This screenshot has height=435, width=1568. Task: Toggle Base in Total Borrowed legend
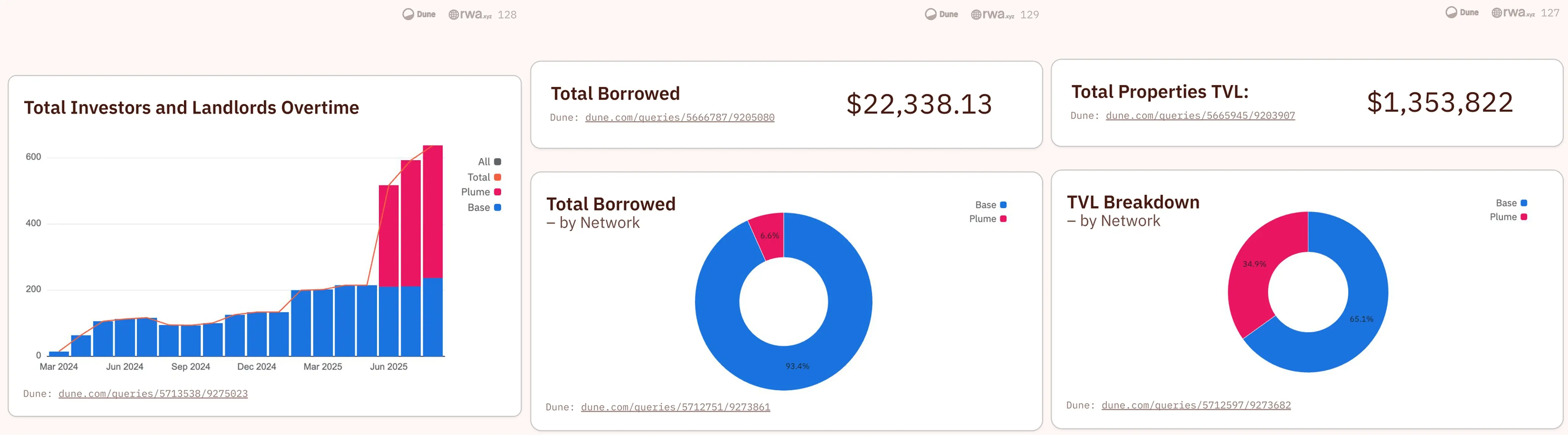(990, 205)
